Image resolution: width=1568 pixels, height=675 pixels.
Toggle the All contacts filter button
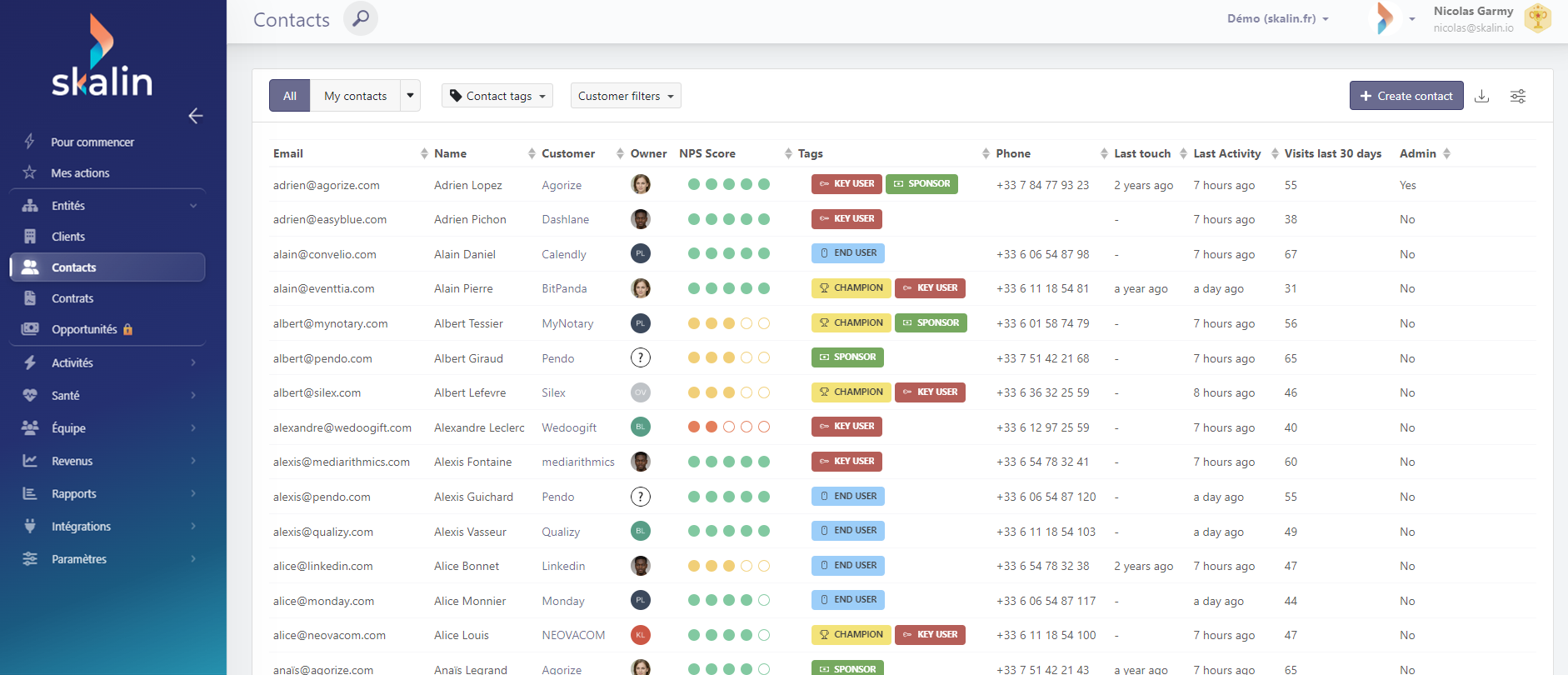(x=289, y=96)
